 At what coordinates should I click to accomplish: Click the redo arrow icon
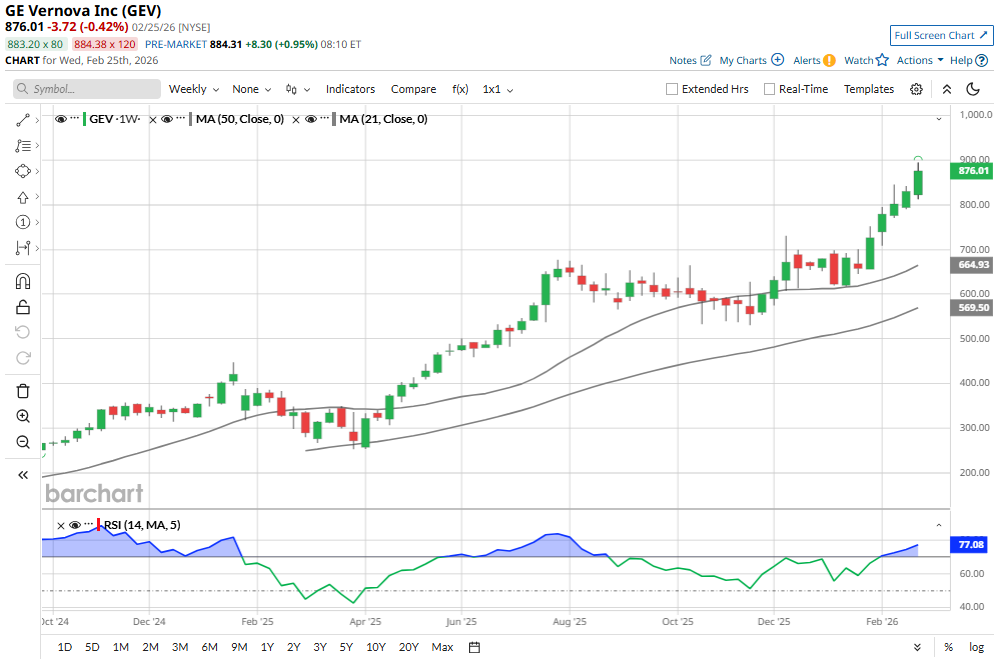point(23,358)
